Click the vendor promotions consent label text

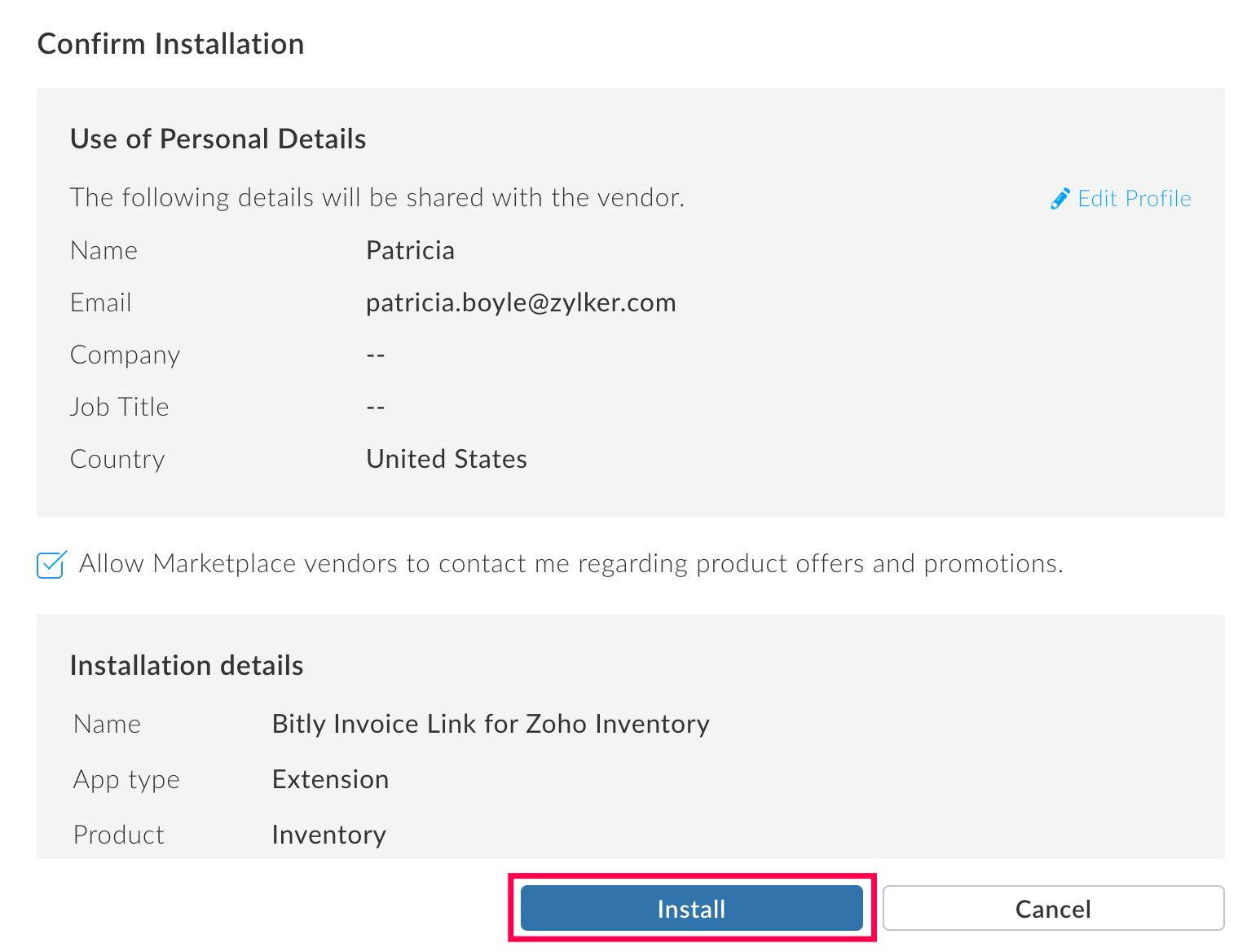[x=571, y=564]
